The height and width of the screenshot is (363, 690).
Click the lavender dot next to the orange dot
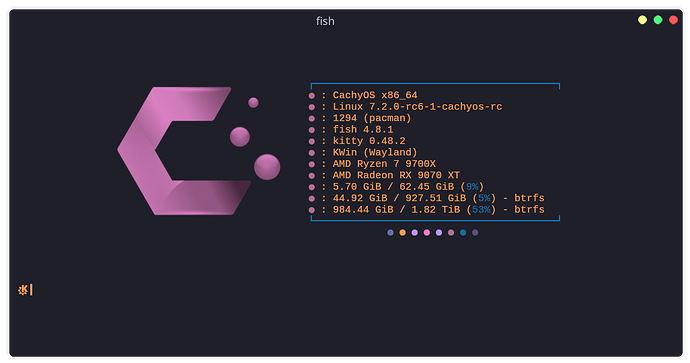pyautogui.click(x=415, y=232)
